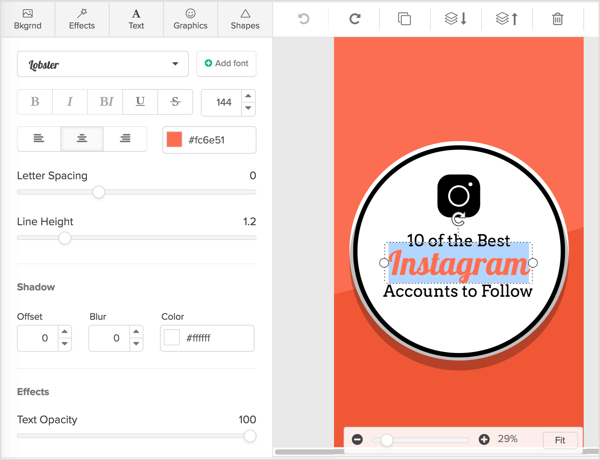Select the Text tab
The width and height of the screenshot is (600, 460).
tap(136, 19)
